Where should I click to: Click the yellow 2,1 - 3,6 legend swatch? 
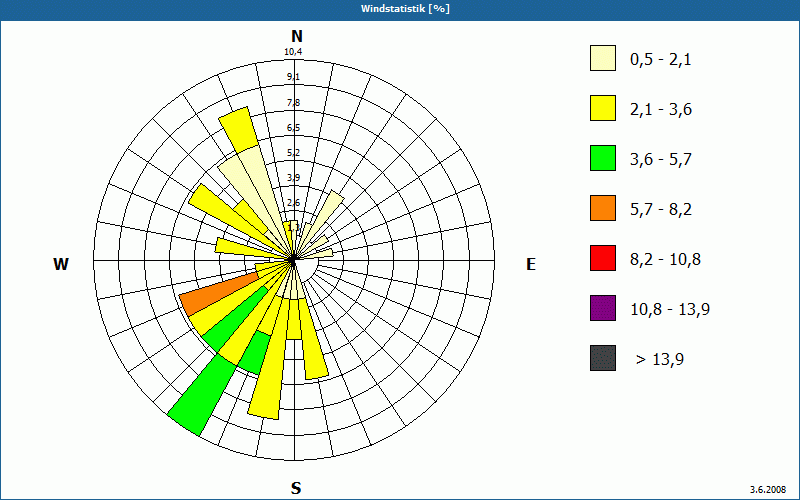pos(603,108)
